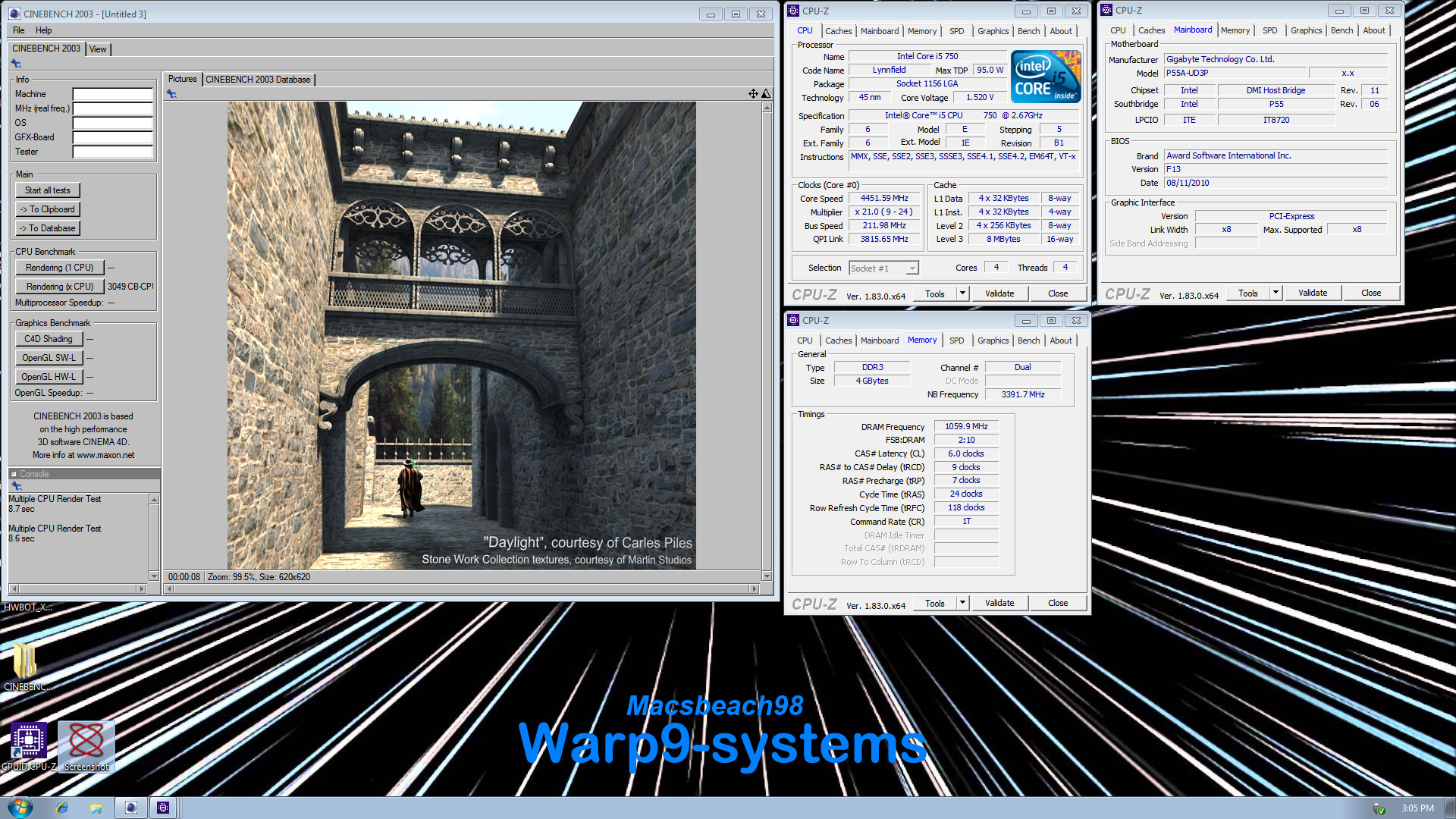Click the picture view's vertical scrollbar down arrow

767,576
